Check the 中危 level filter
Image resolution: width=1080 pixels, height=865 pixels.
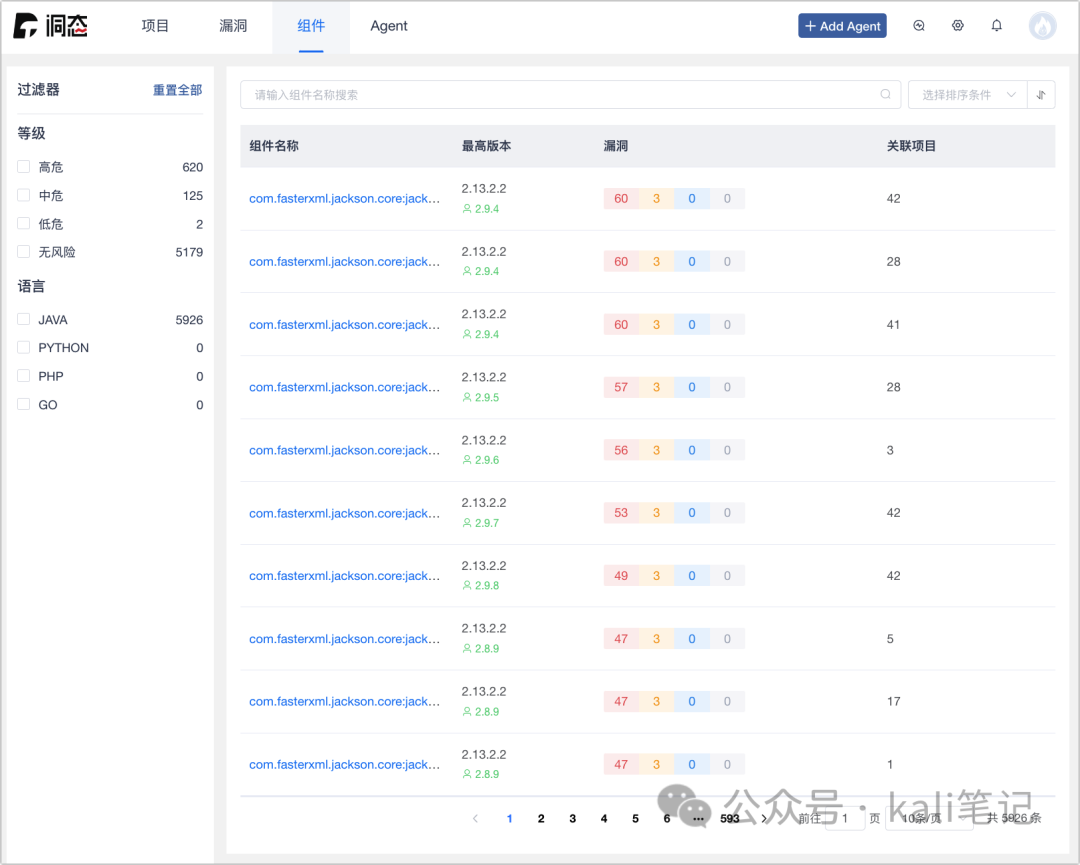[23, 196]
